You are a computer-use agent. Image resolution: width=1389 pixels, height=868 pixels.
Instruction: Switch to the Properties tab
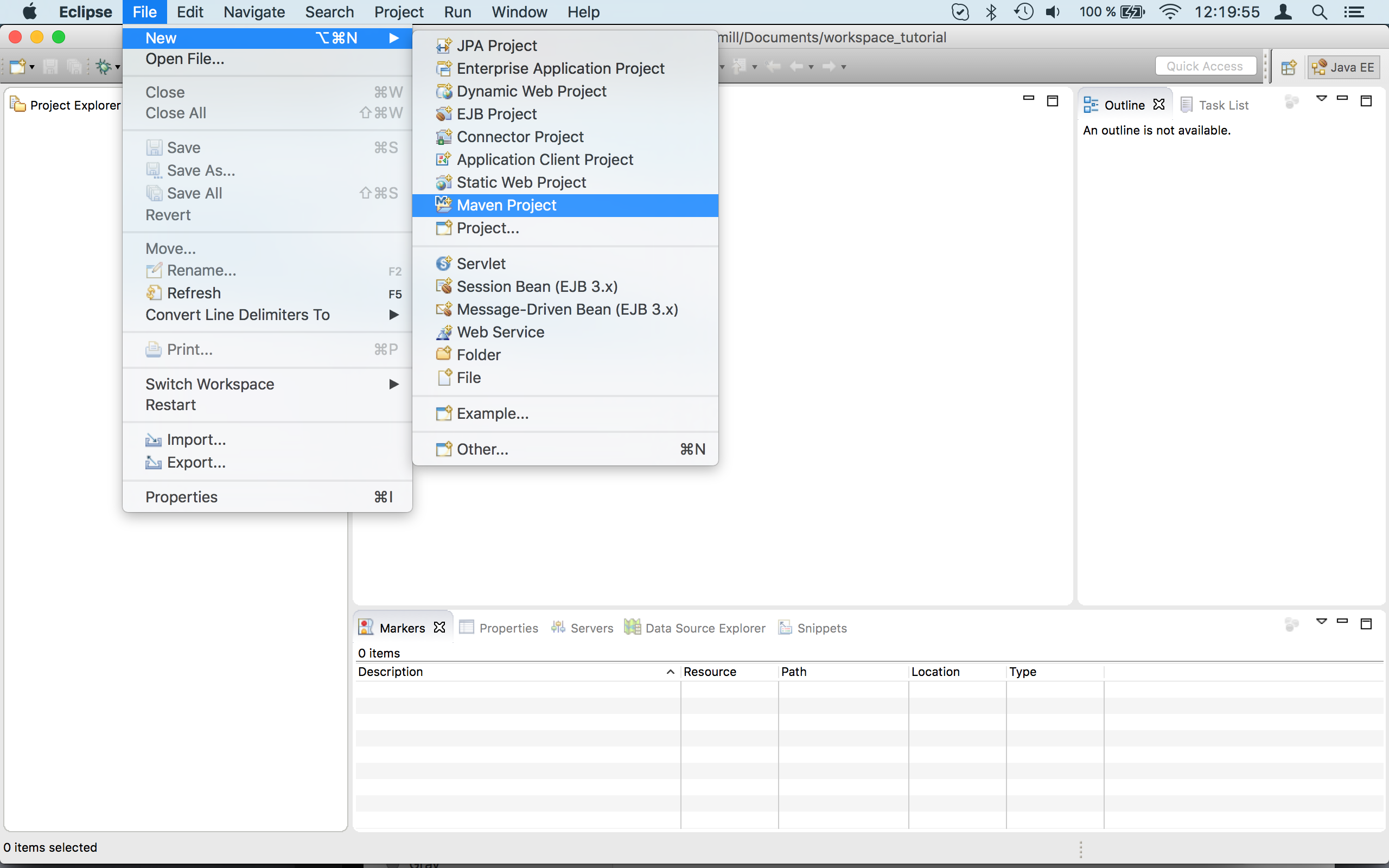pos(499,628)
